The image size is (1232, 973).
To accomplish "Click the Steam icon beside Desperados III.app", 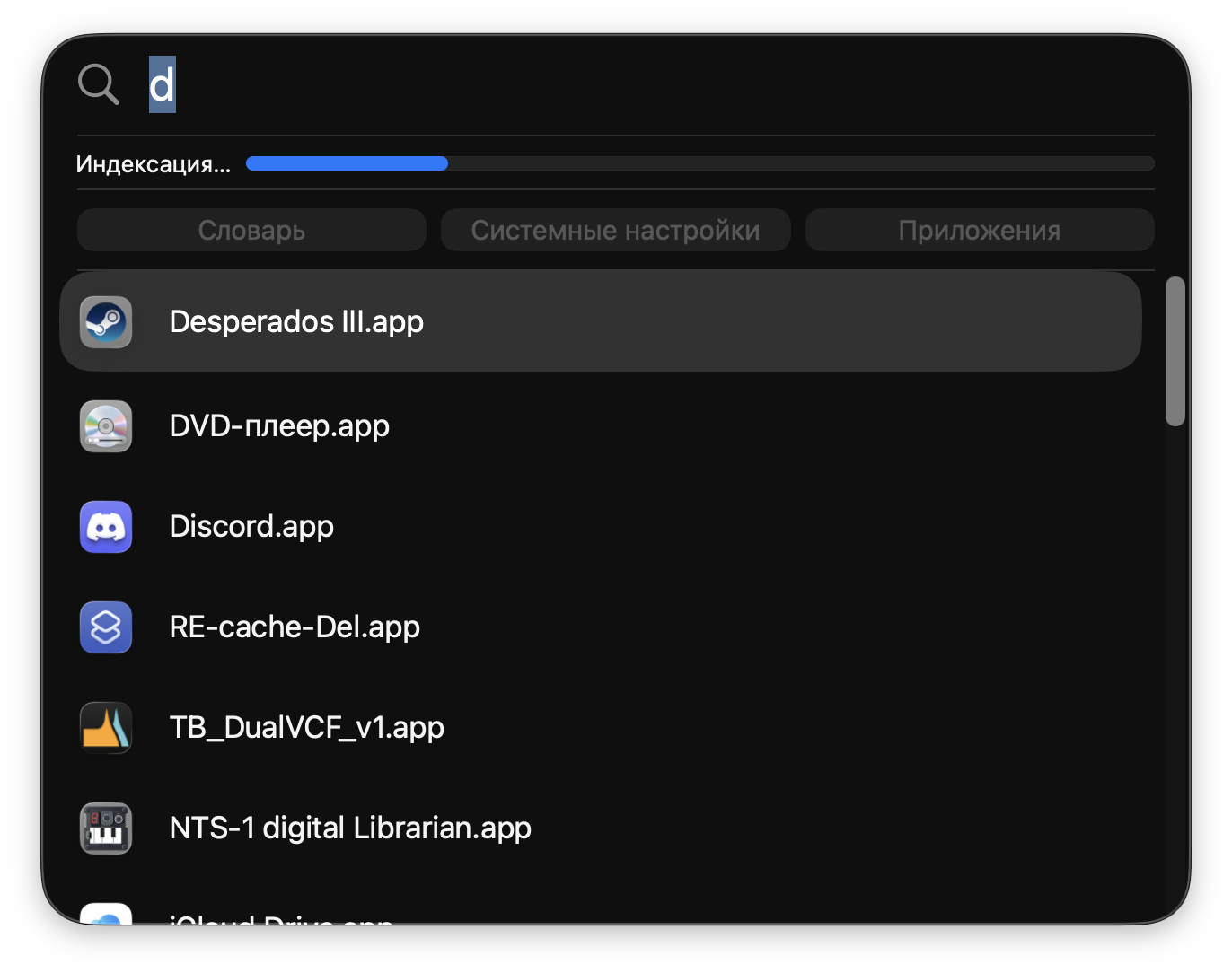I will (x=106, y=321).
